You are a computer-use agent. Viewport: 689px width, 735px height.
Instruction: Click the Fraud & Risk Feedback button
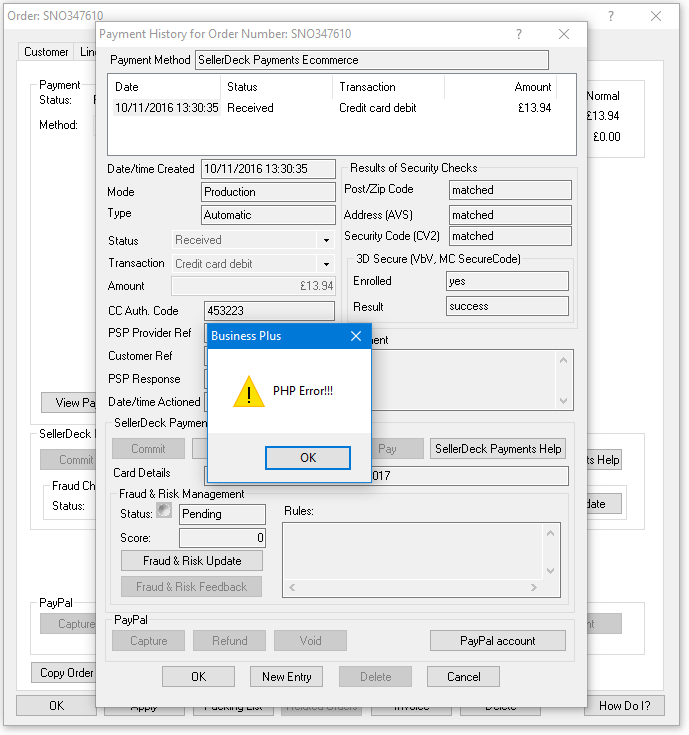191,586
